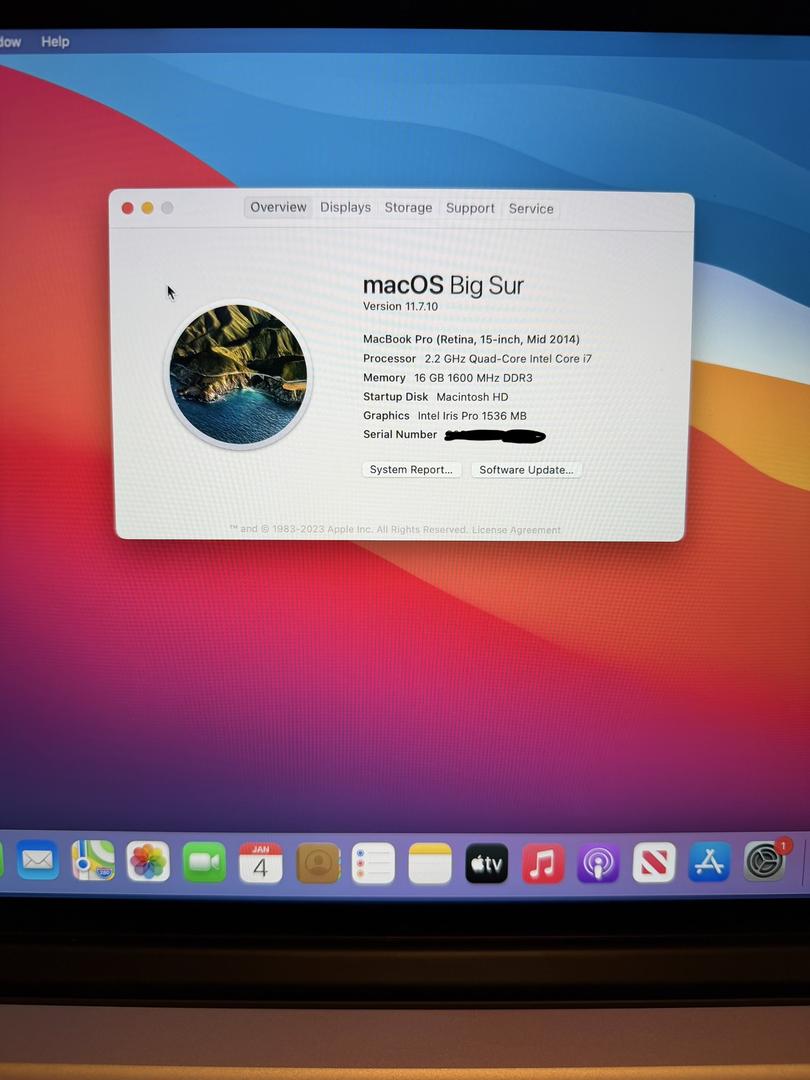Screen dimensions: 810x1080
Task: Close the About This Mac window
Action: click(127, 208)
